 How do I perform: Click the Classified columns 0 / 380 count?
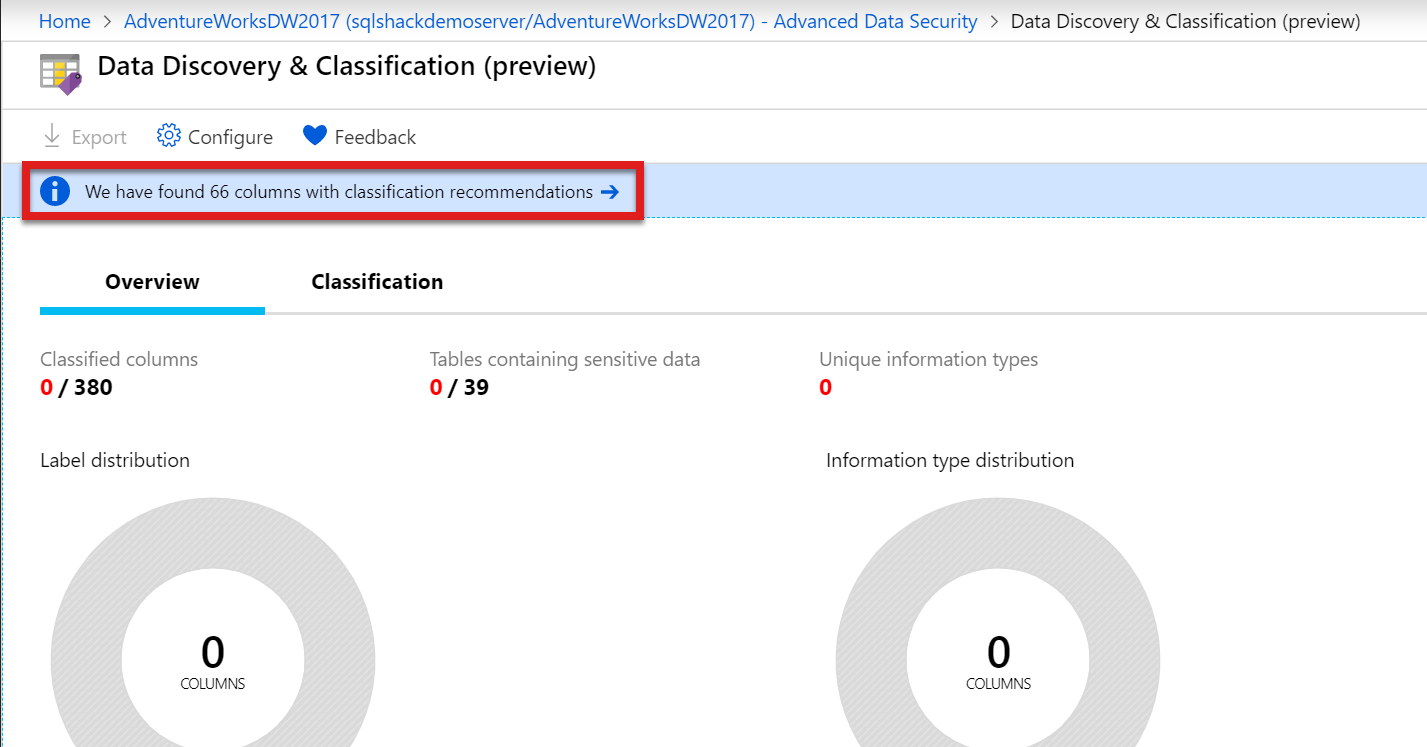click(76, 387)
